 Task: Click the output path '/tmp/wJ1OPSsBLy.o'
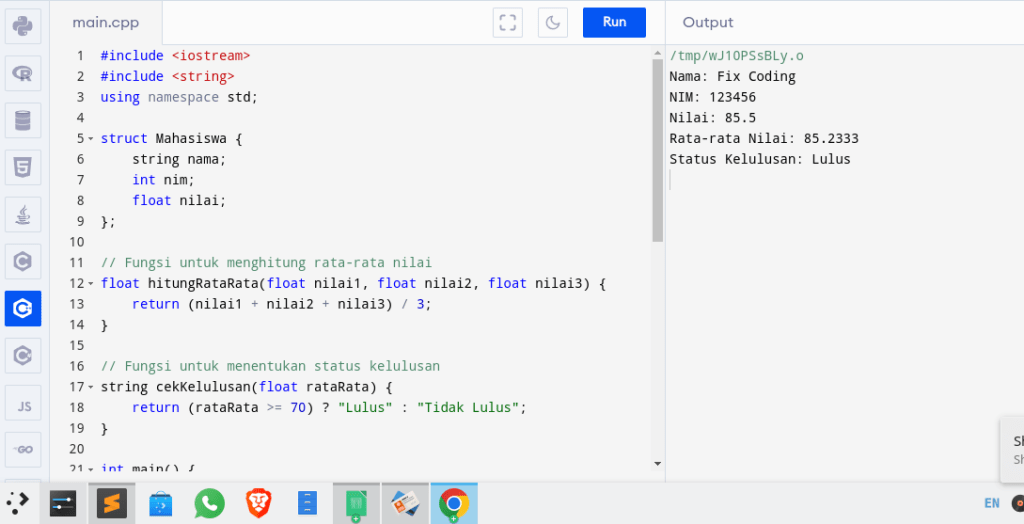click(736, 56)
